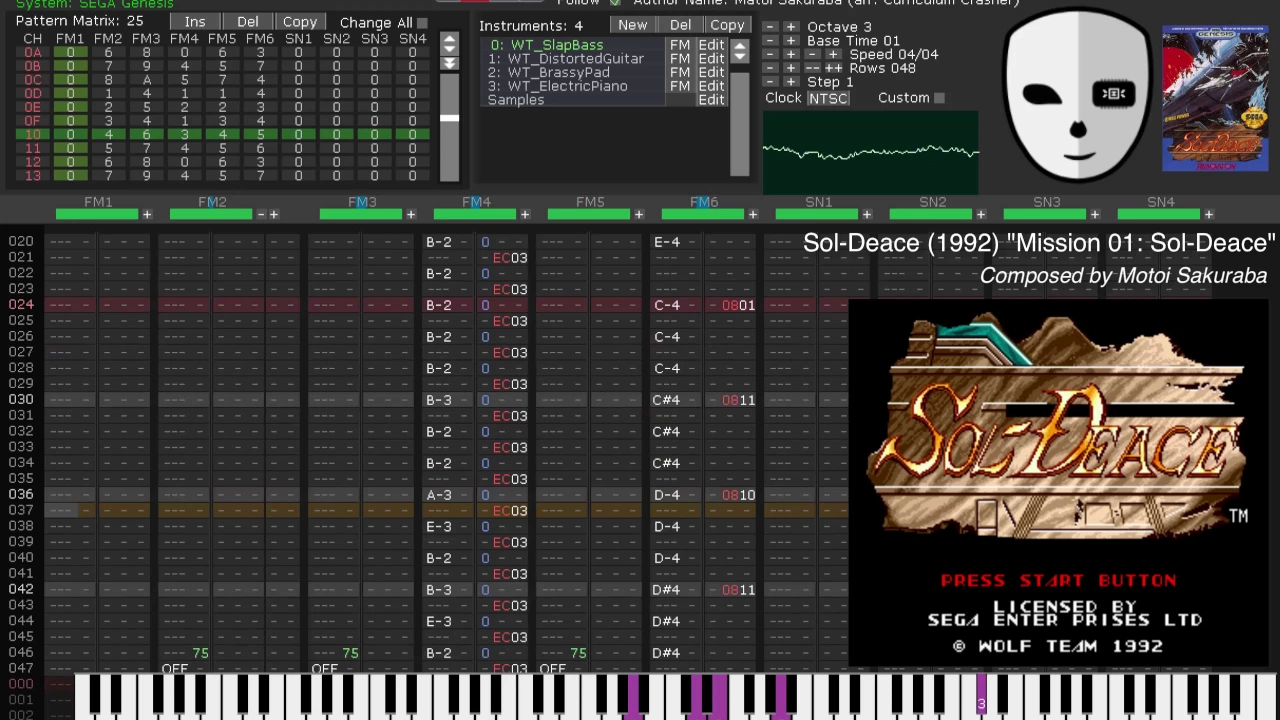Select the WT_SlapBass instrument
Image resolution: width=1280 pixels, height=720 pixels.
(x=573, y=45)
